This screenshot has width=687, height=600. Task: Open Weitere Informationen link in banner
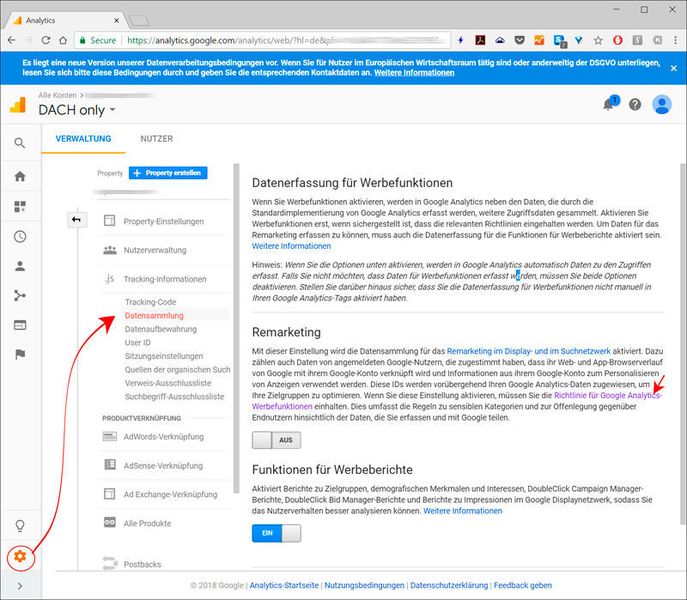pos(414,73)
